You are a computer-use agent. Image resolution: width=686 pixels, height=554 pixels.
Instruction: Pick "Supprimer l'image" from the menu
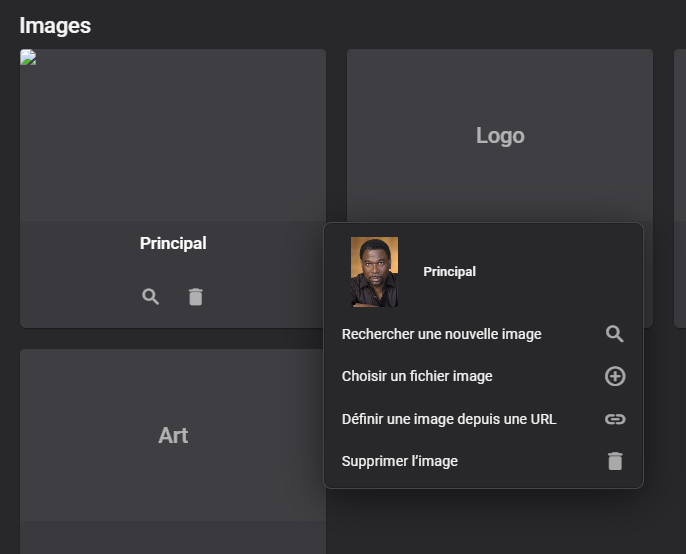point(400,461)
